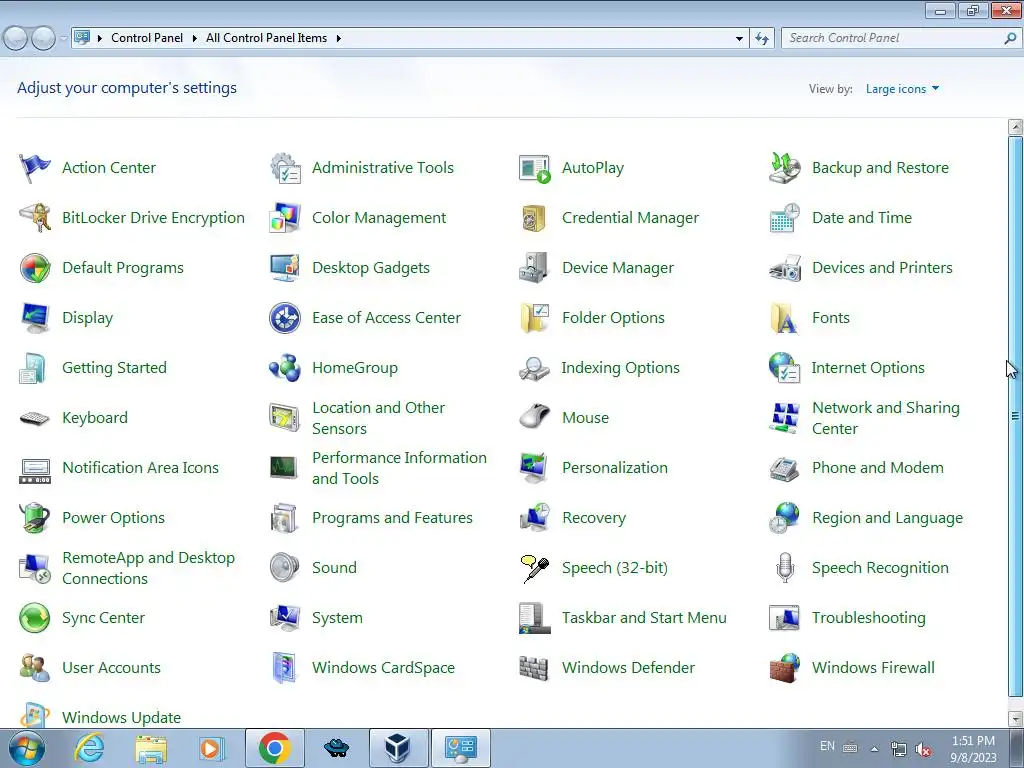Screen dimensions: 1024x768
Task: Open Internet Explorer from the taskbar
Action: 89,748
